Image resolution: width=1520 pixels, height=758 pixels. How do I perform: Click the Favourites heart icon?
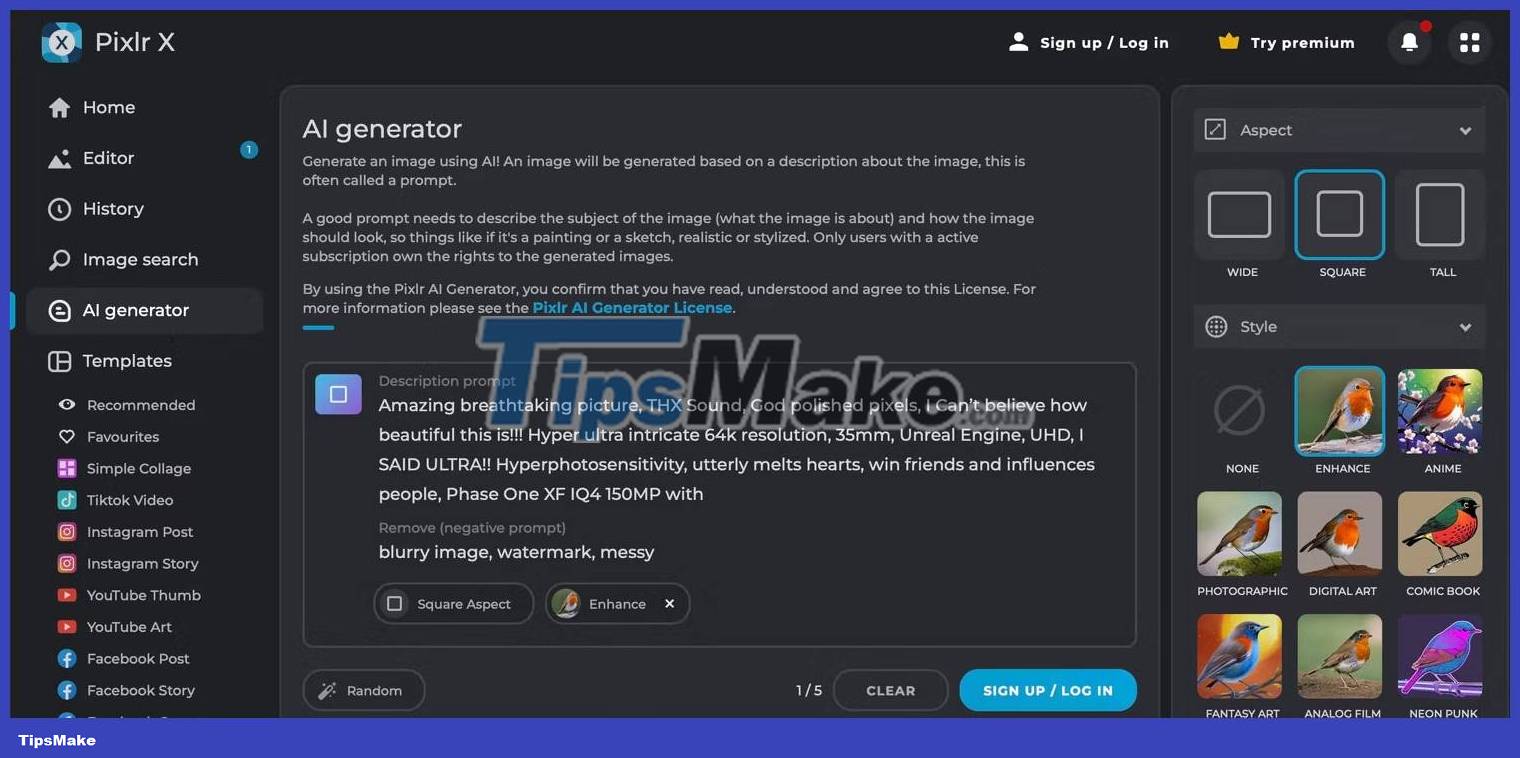pyautogui.click(x=67, y=437)
